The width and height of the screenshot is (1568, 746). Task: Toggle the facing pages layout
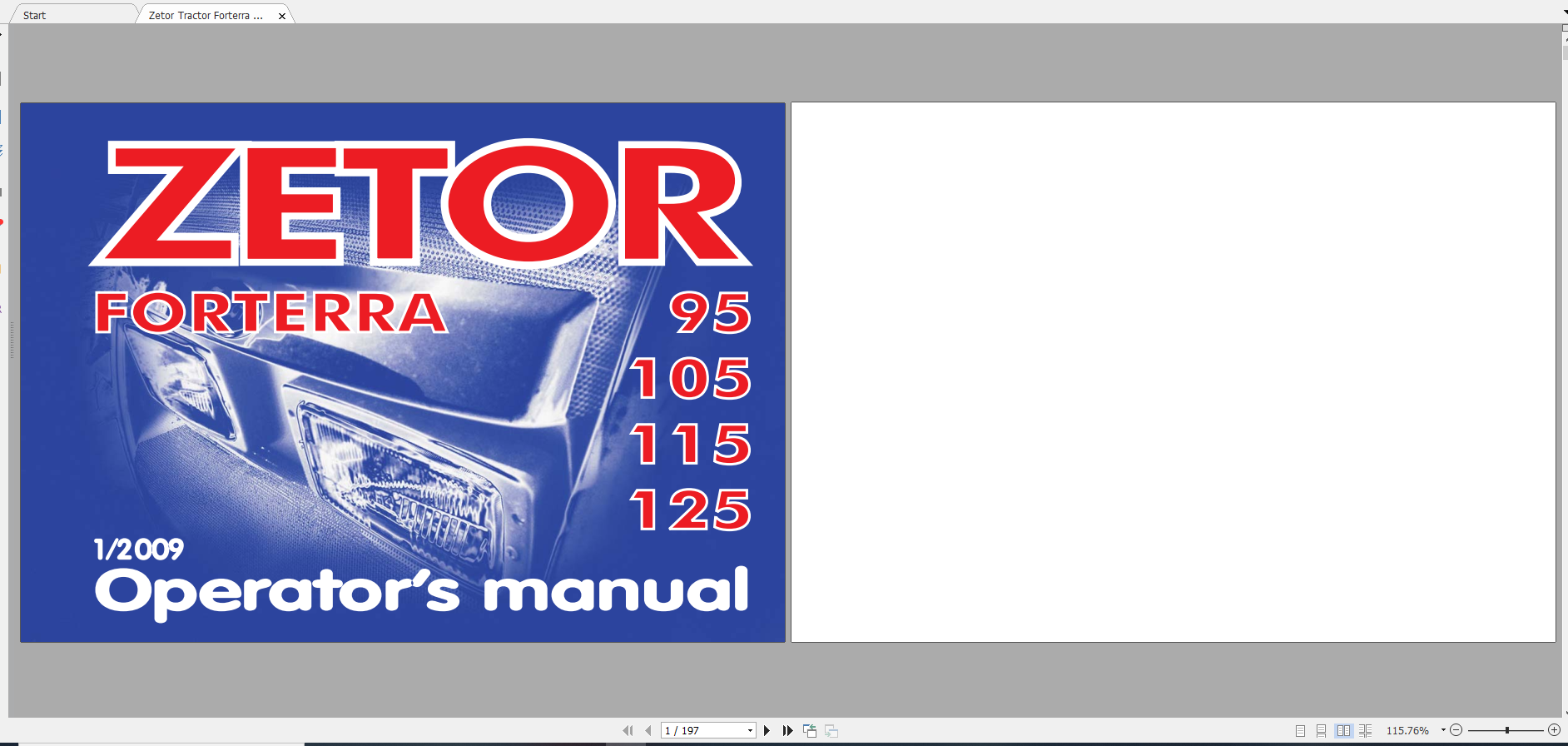click(1343, 730)
